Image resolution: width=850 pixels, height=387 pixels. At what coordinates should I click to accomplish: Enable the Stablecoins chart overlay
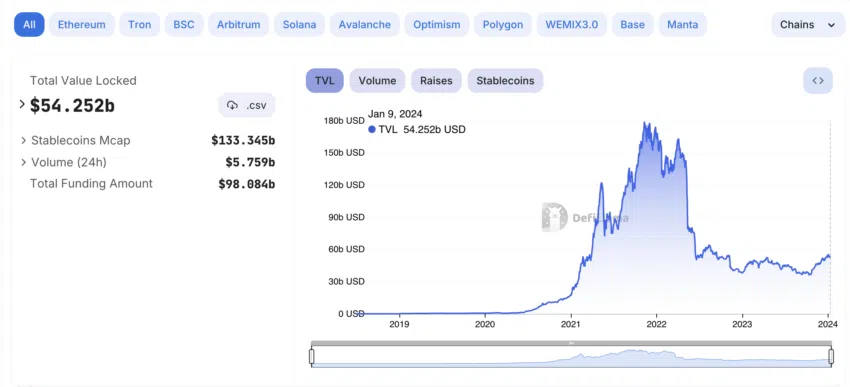coord(505,81)
